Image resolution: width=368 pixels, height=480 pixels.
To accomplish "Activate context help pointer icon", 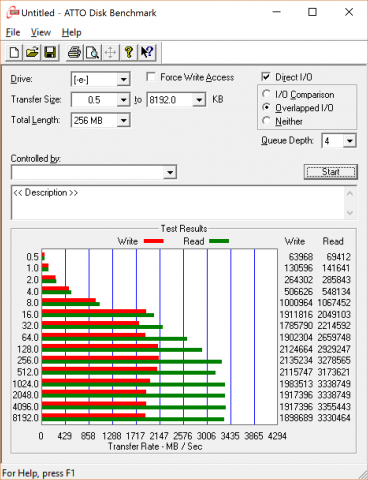I will tap(147, 52).
